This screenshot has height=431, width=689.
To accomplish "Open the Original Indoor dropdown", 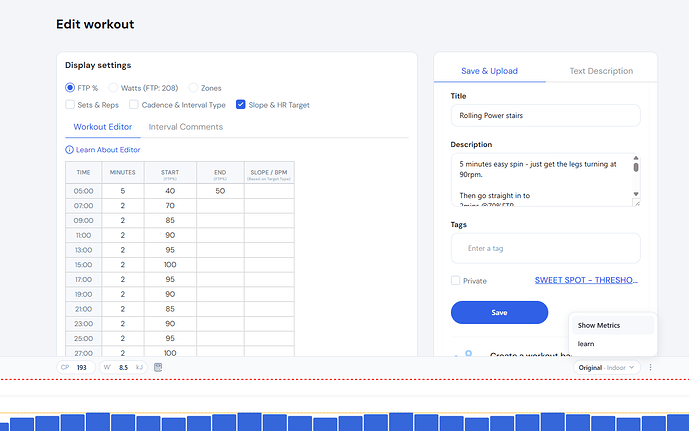I will pos(608,368).
